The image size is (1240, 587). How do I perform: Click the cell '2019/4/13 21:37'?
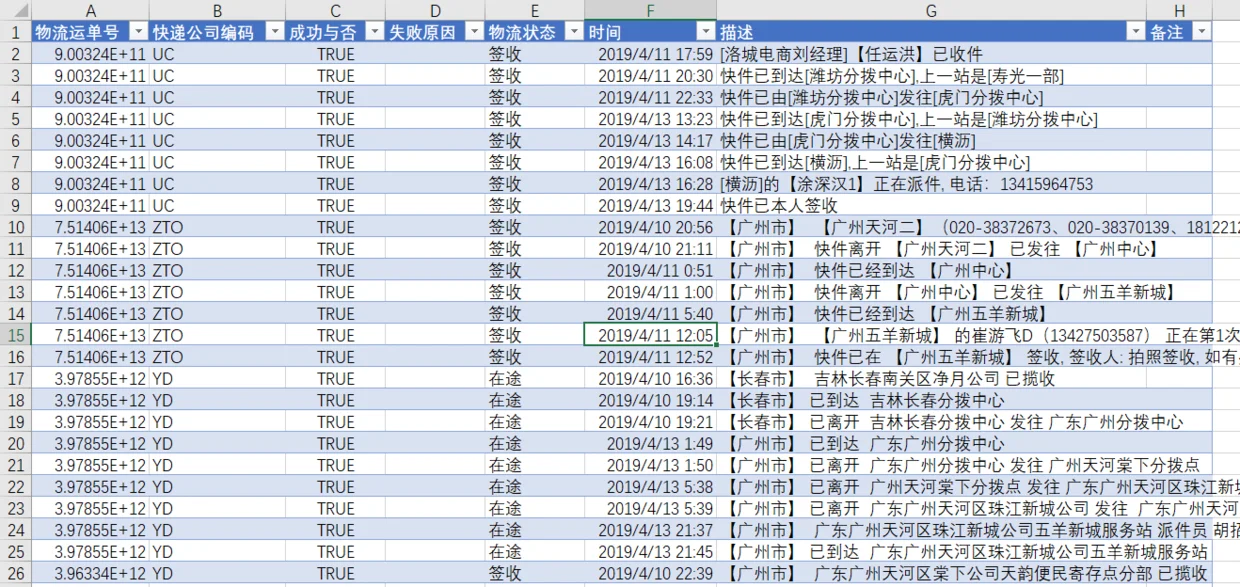click(x=651, y=530)
